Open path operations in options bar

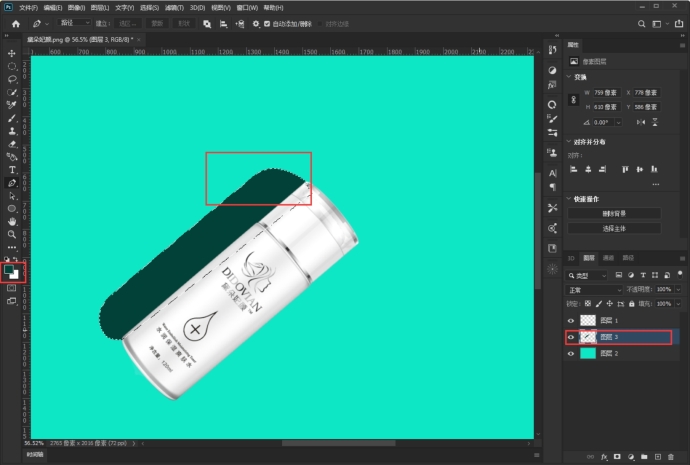[207, 24]
